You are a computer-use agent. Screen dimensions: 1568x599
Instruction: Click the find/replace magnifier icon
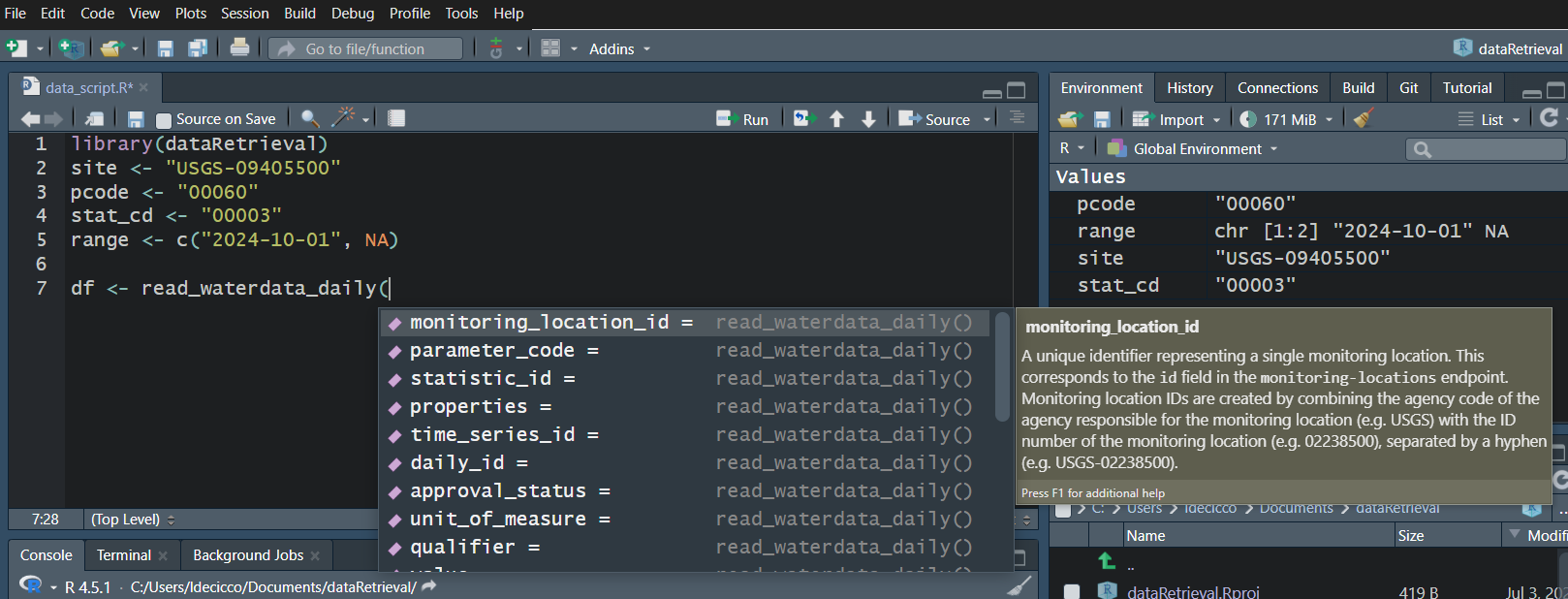(310, 118)
